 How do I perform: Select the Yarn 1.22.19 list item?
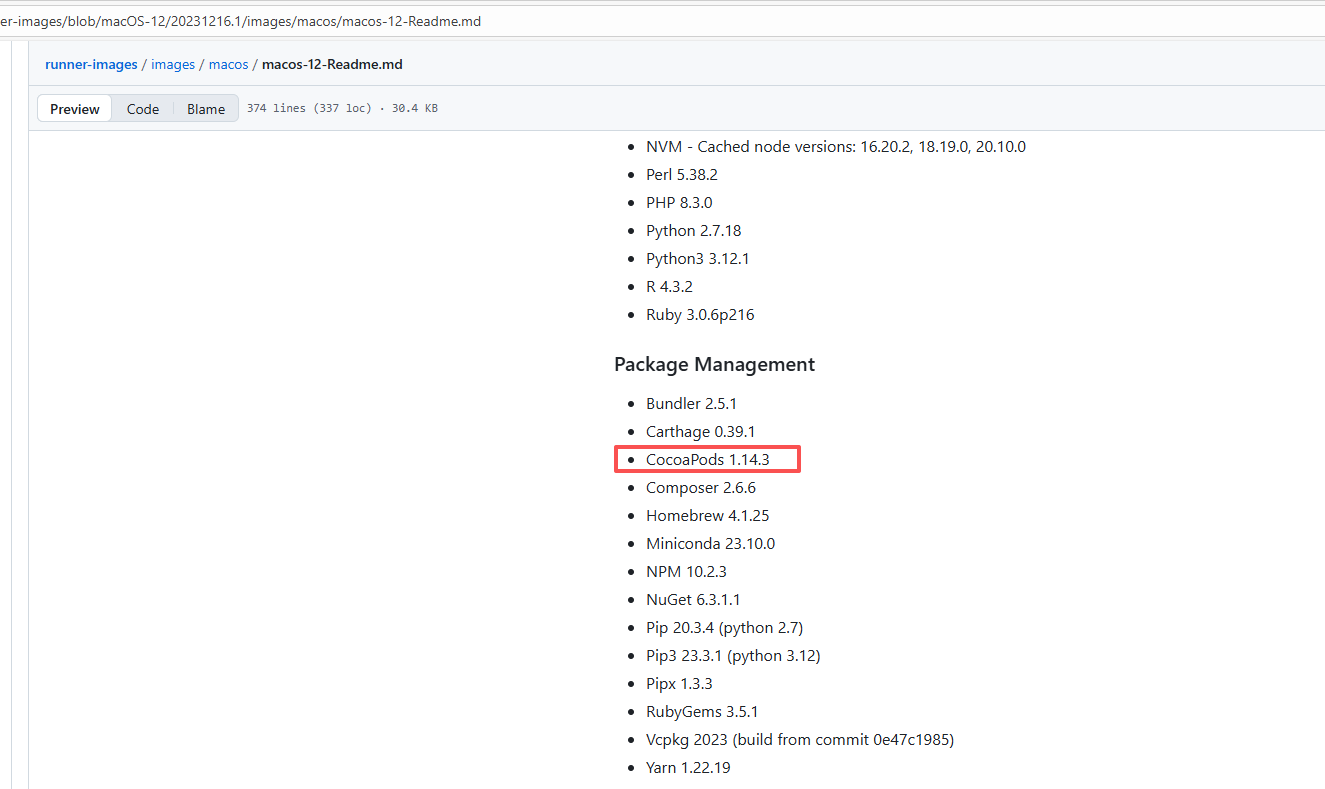(688, 768)
